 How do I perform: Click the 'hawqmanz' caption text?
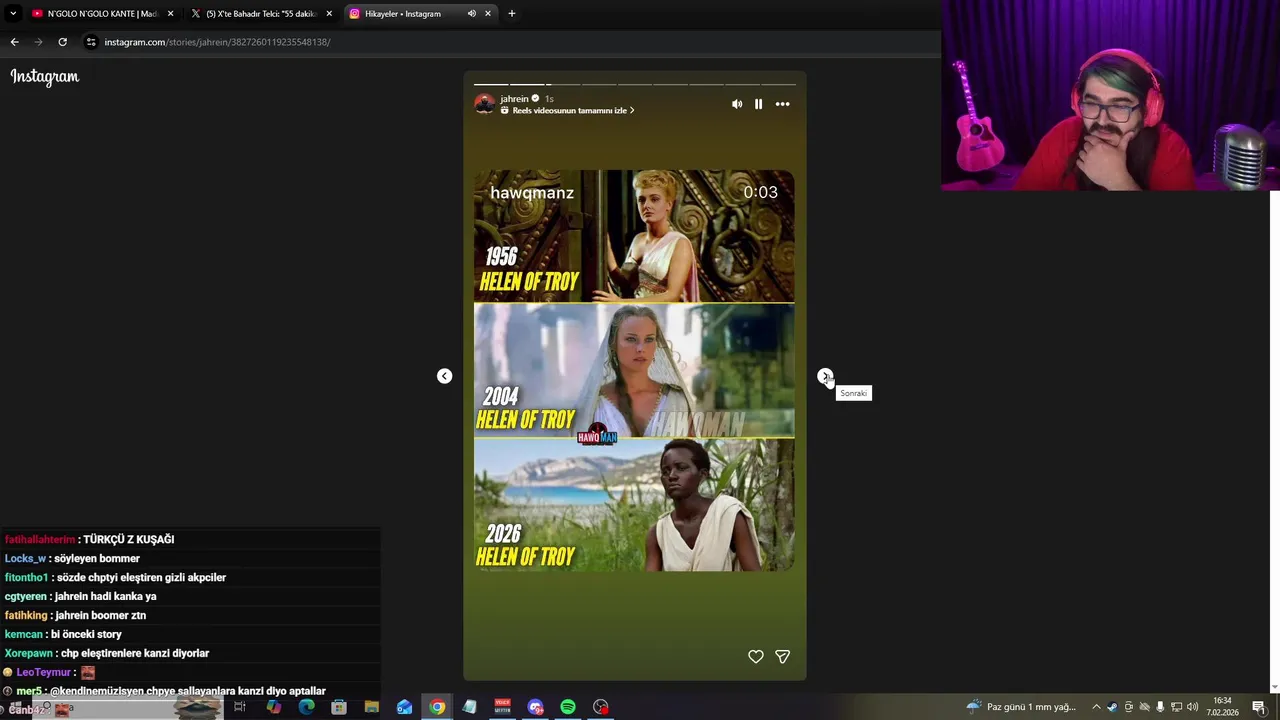(532, 193)
